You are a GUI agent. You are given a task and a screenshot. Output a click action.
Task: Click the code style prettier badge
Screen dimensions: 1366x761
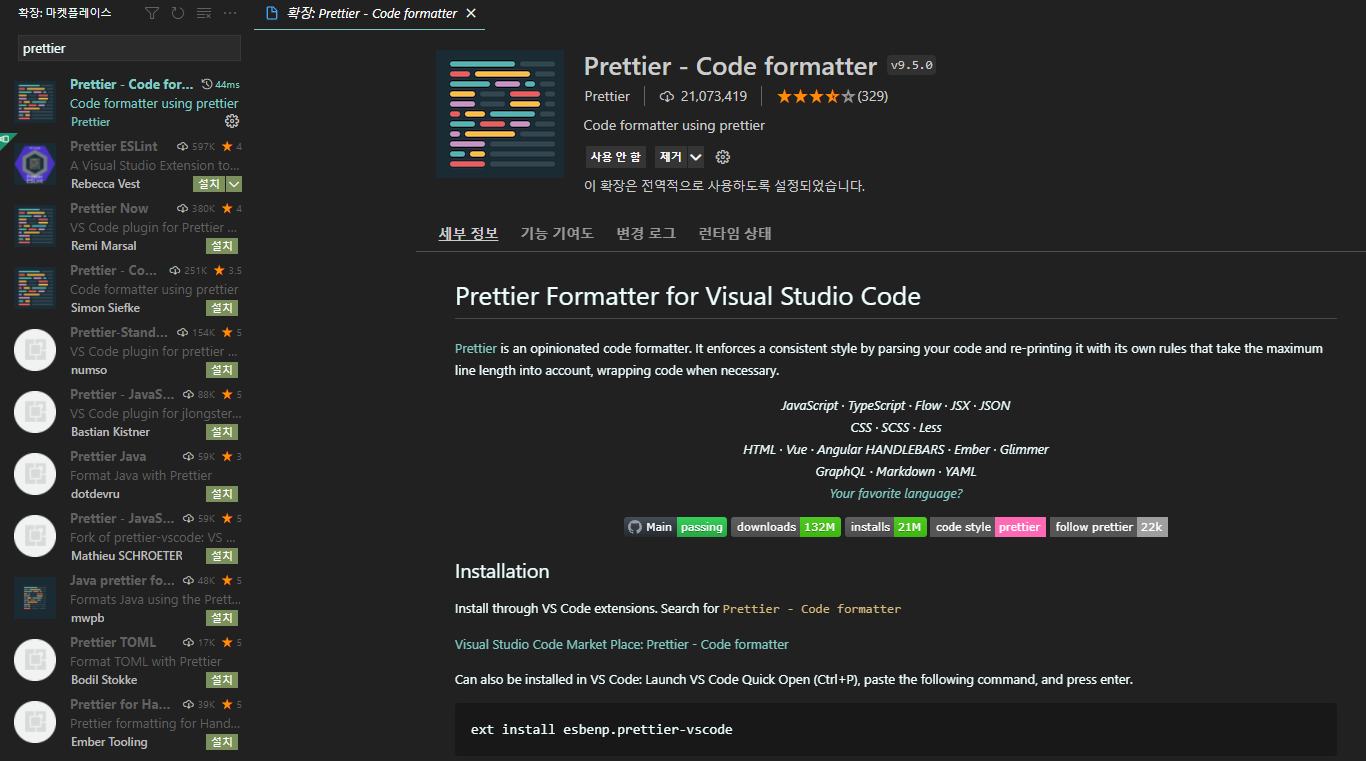[x=988, y=527]
